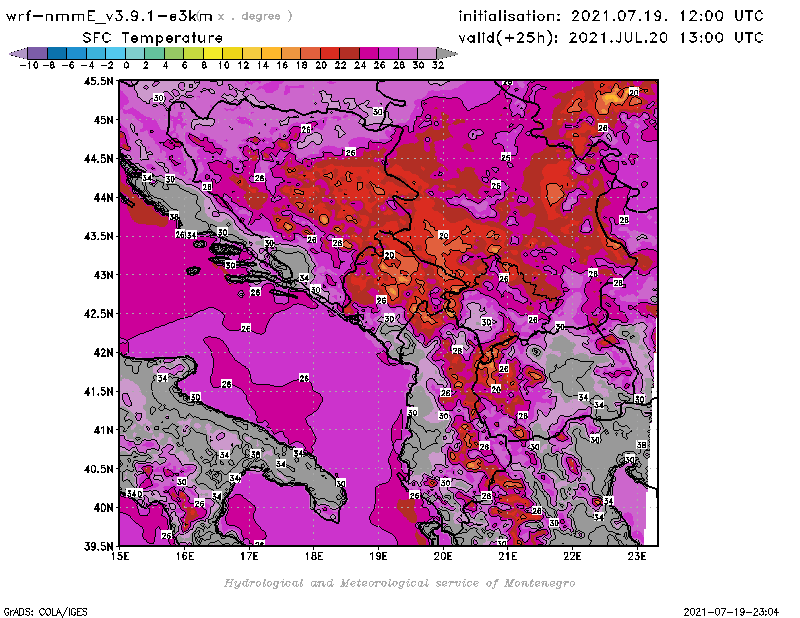The width and height of the screenshot is (800, 618).
Task: Click the 'x . degree )' text beside the model name
Action: 255,16
